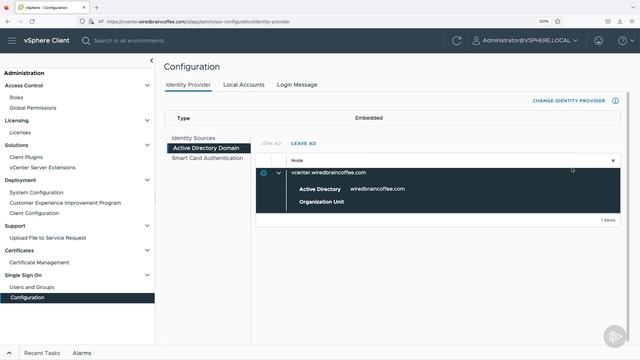Open the help question mark menu
The width and height of the screenshot is (640, 360).
(x=626, y=40)
